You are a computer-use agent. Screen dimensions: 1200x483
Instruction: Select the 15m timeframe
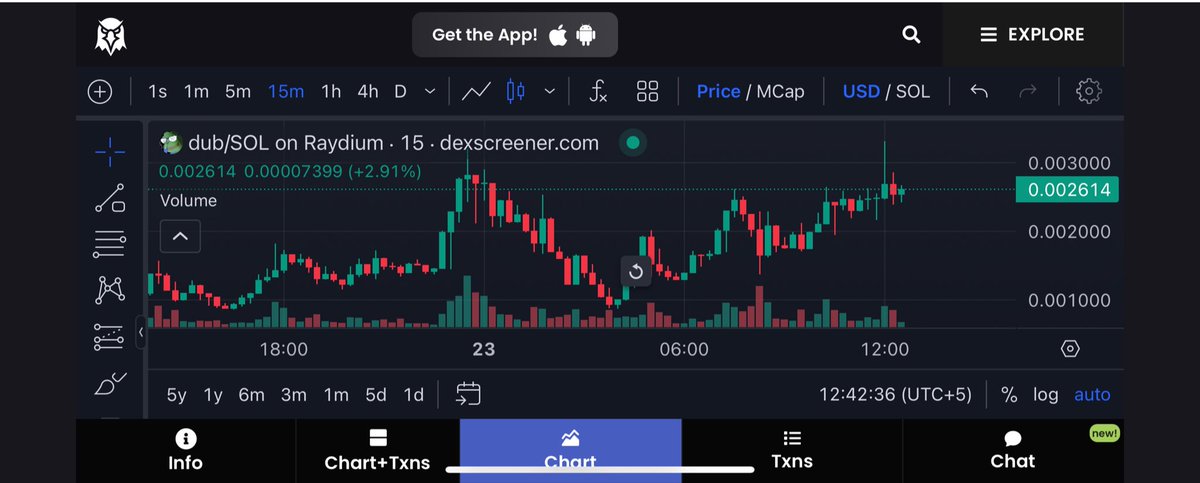click(x=286, y=92)
